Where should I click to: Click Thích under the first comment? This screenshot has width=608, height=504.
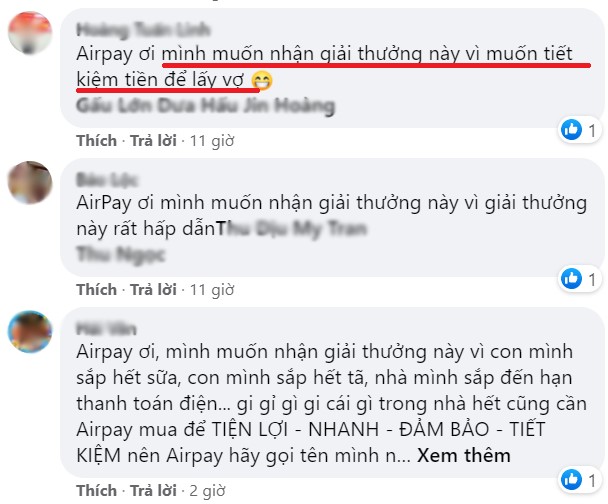tap(97, 140)
